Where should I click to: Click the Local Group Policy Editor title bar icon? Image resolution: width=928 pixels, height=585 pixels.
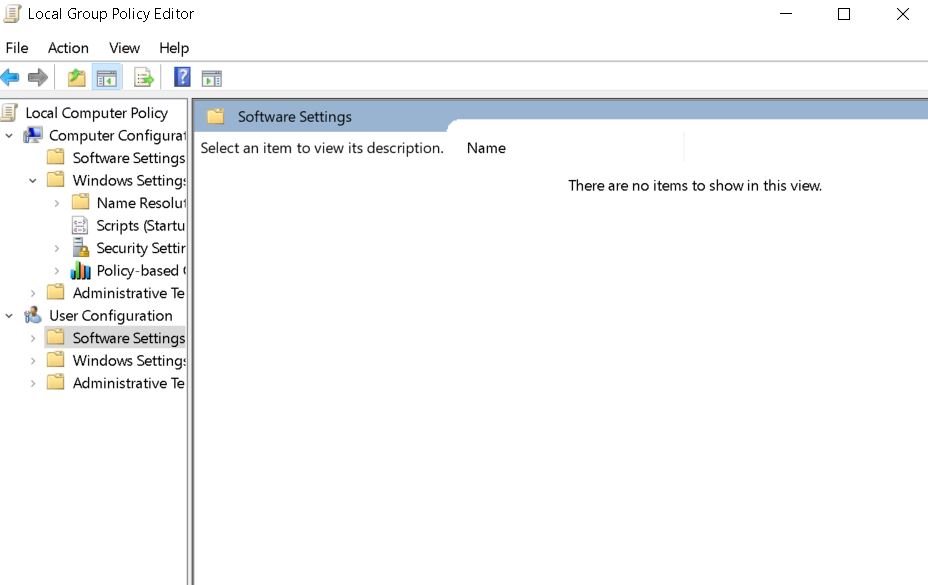tap(12, 14)
